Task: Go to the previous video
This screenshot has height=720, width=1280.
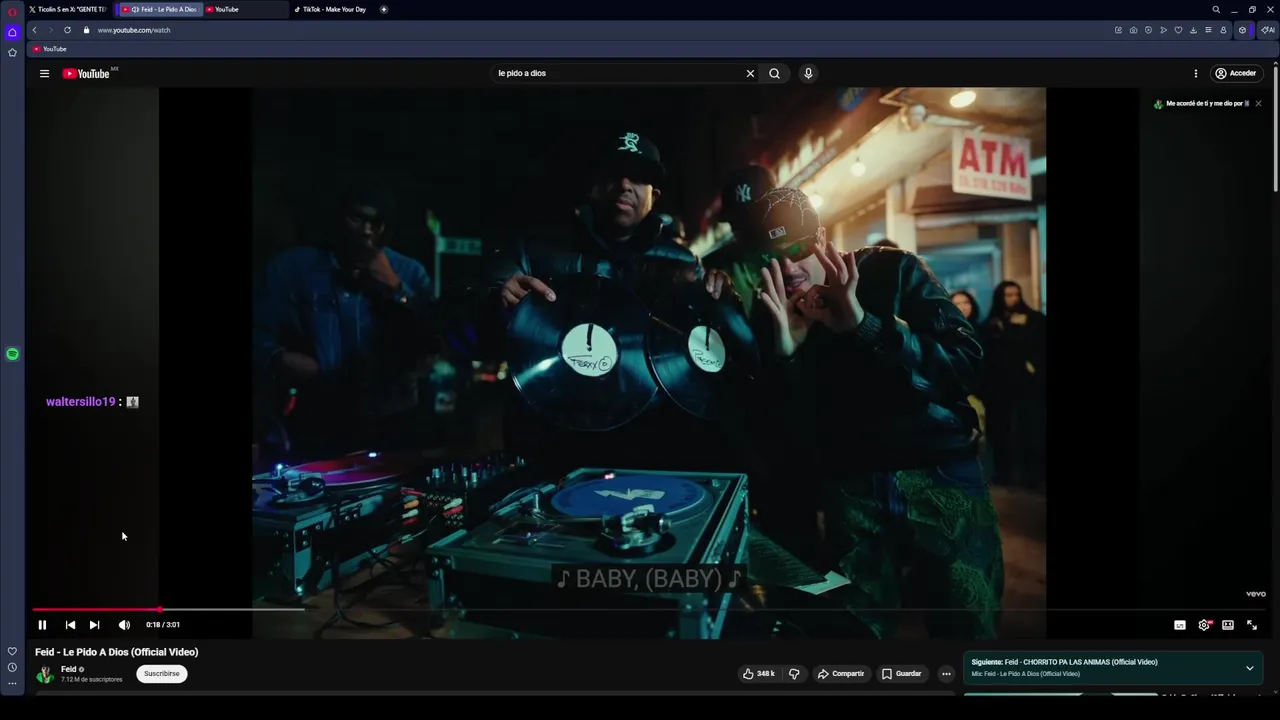Action: (70, 625)
